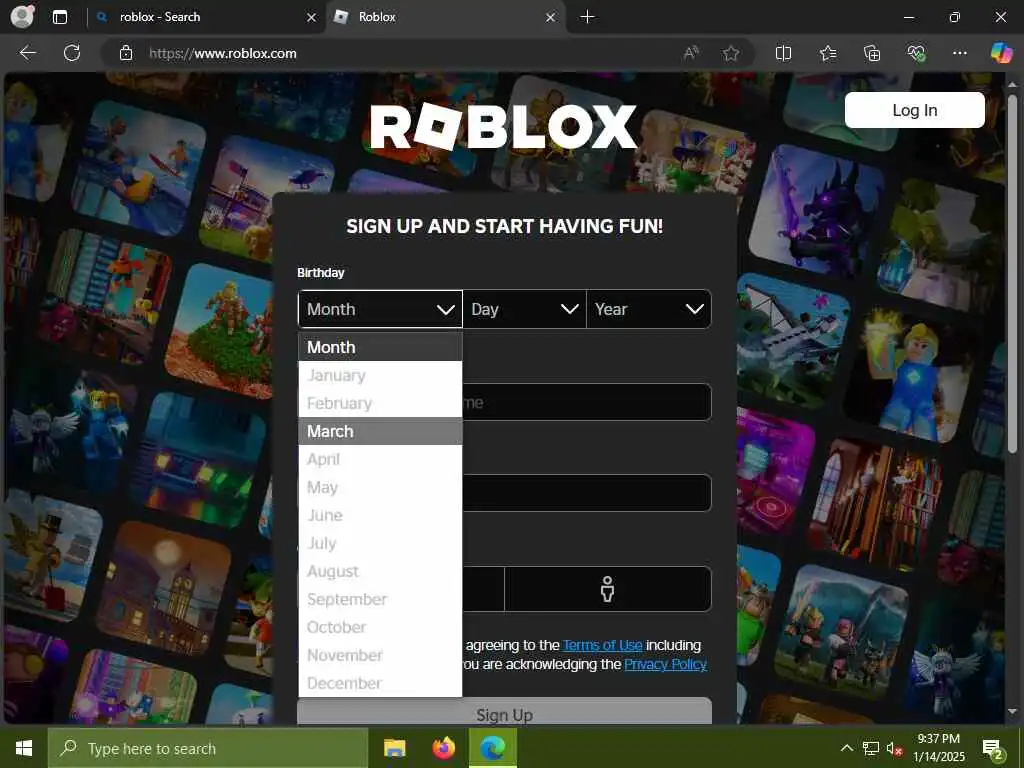Click the address bar URL
The width and height of the screenshot is (1024, 768).
click(x=223, y=54)
